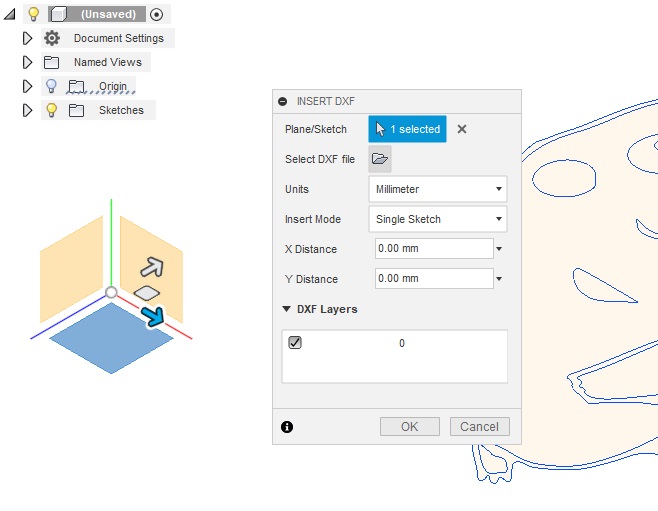Uncheck the layer 0 checkbox
Viewport: 658px width, 511px height.
[295, 343]
